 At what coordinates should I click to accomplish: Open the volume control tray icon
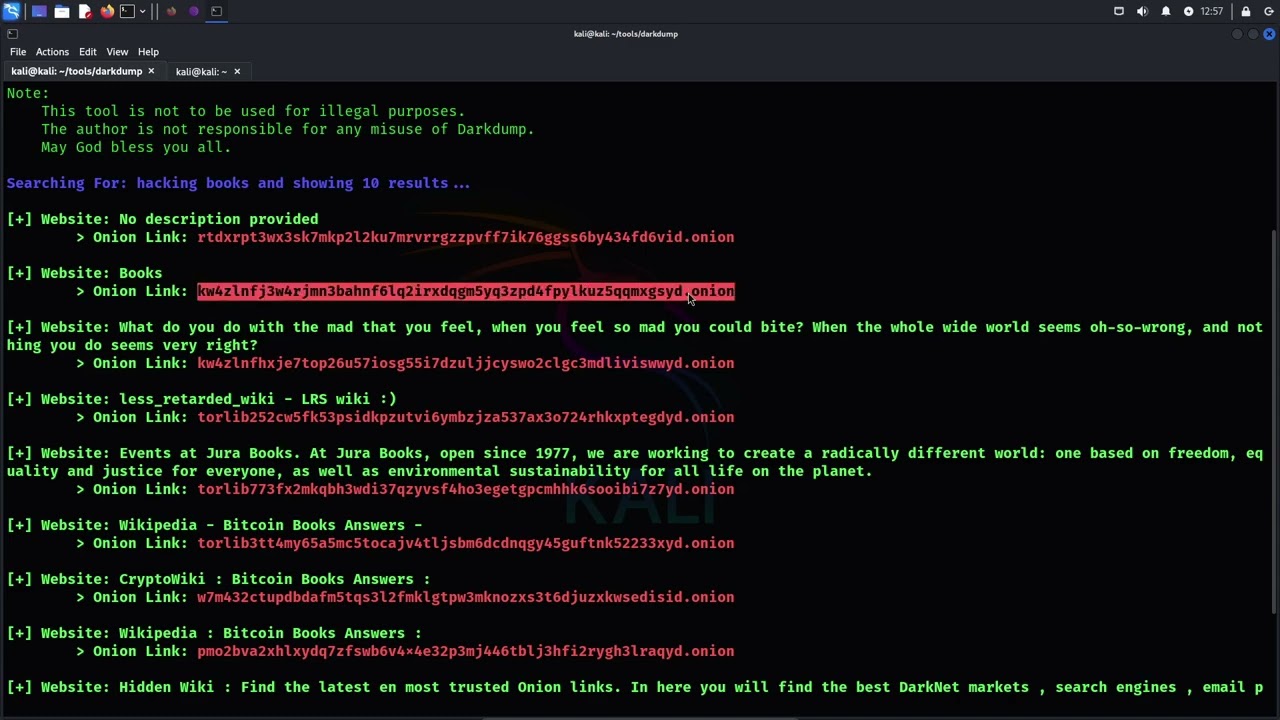(1142, 11)
